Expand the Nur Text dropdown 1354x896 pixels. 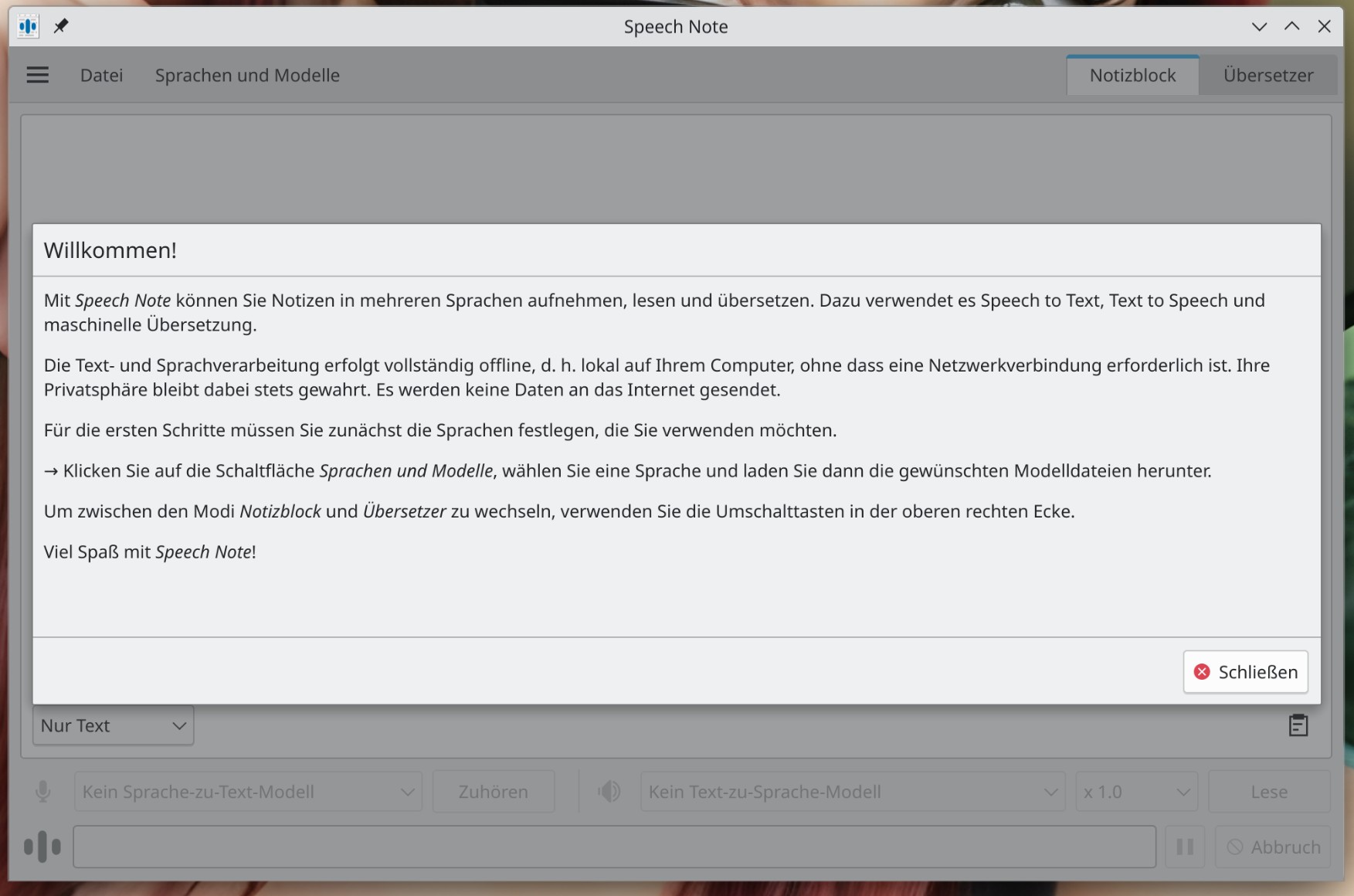point(114,725)
